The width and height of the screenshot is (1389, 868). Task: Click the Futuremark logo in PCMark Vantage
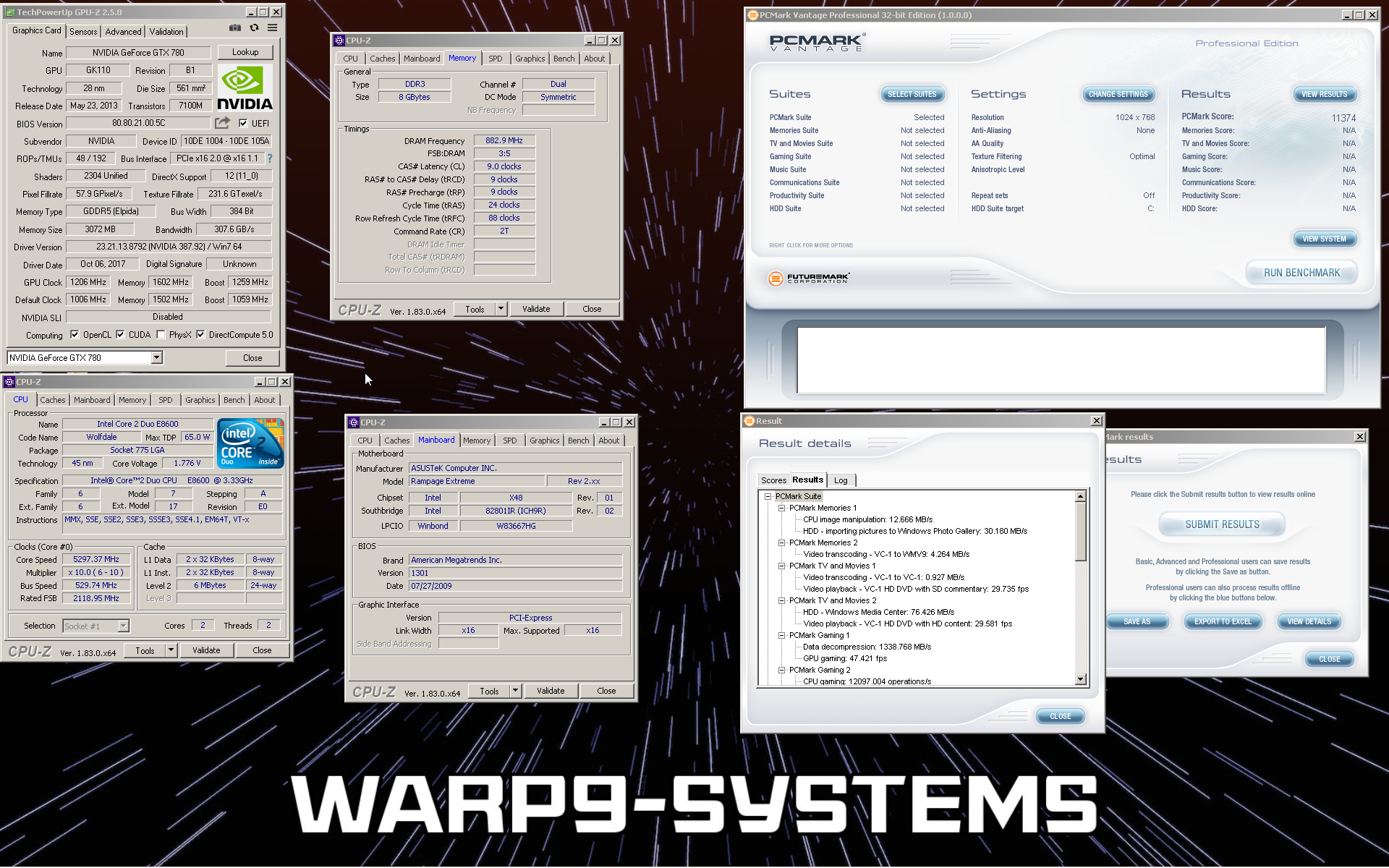coord(809,278)
